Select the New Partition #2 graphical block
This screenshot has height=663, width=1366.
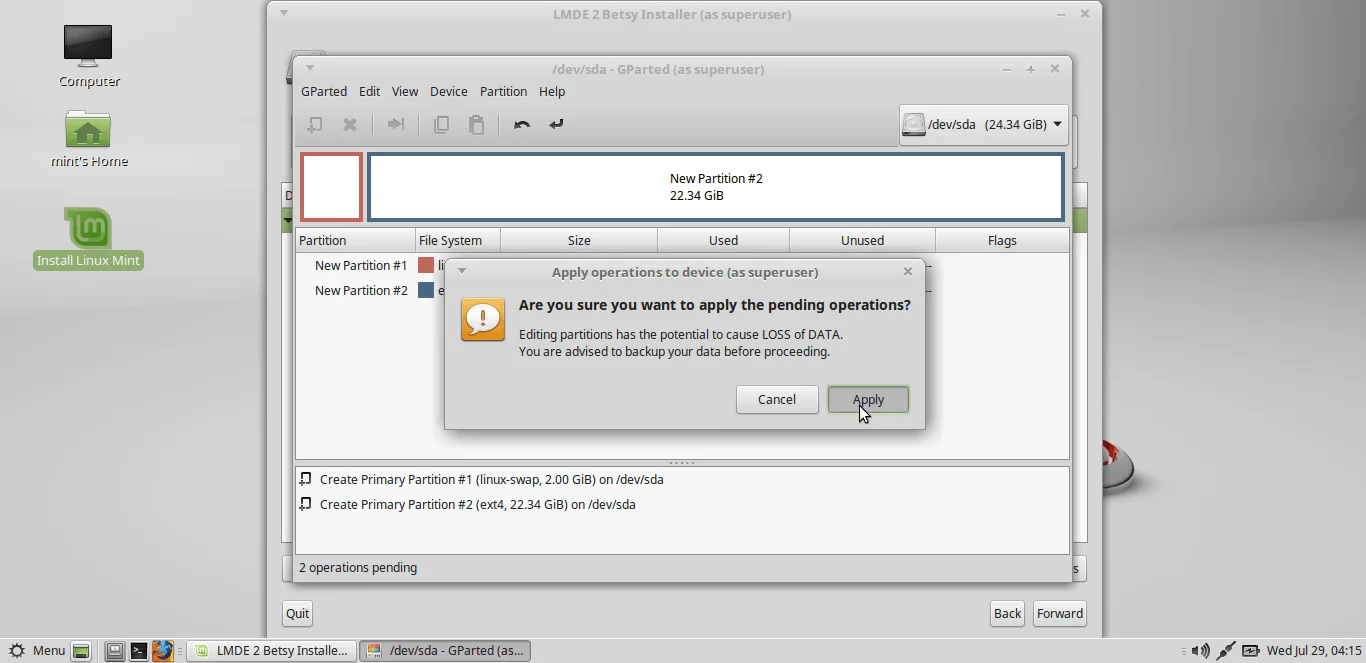(x=716, y=187)
